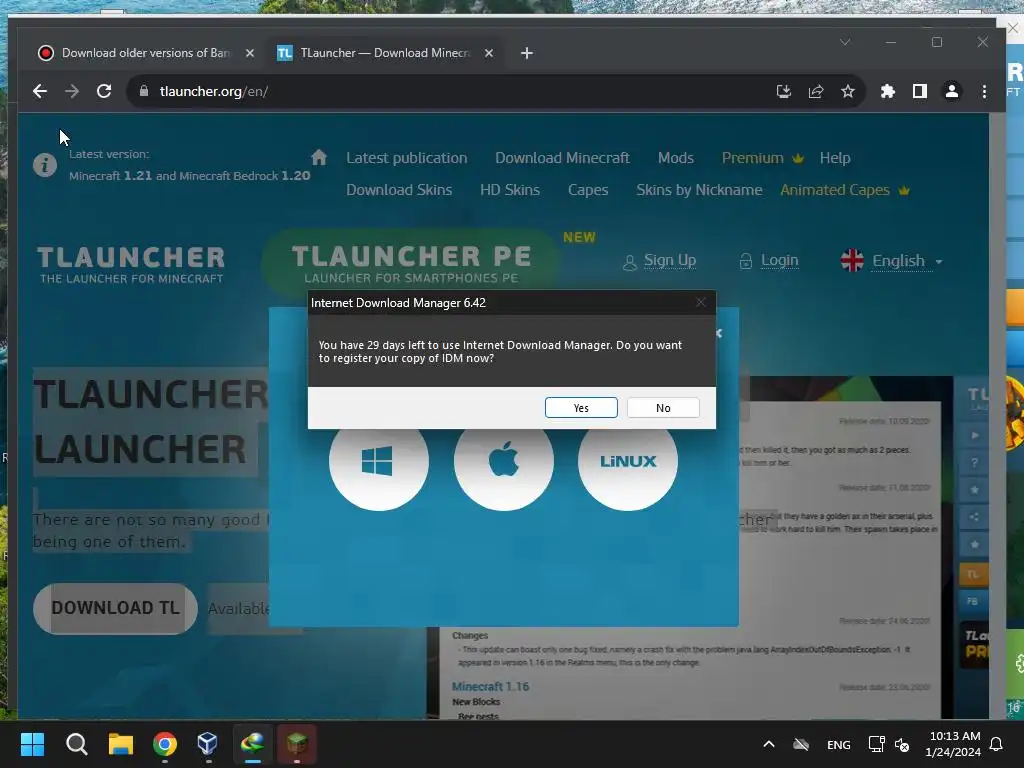
Task: Go forward with the browser forward arrow
Action: tap(72, 91)
